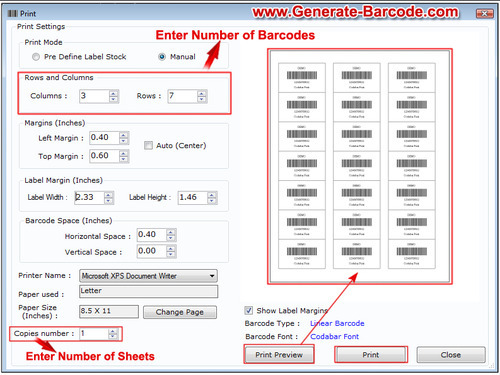The width and height of the screenshot is (500, 375).
Task: Decrease Copies number with down arrow
Action: (x=113, y=337)
